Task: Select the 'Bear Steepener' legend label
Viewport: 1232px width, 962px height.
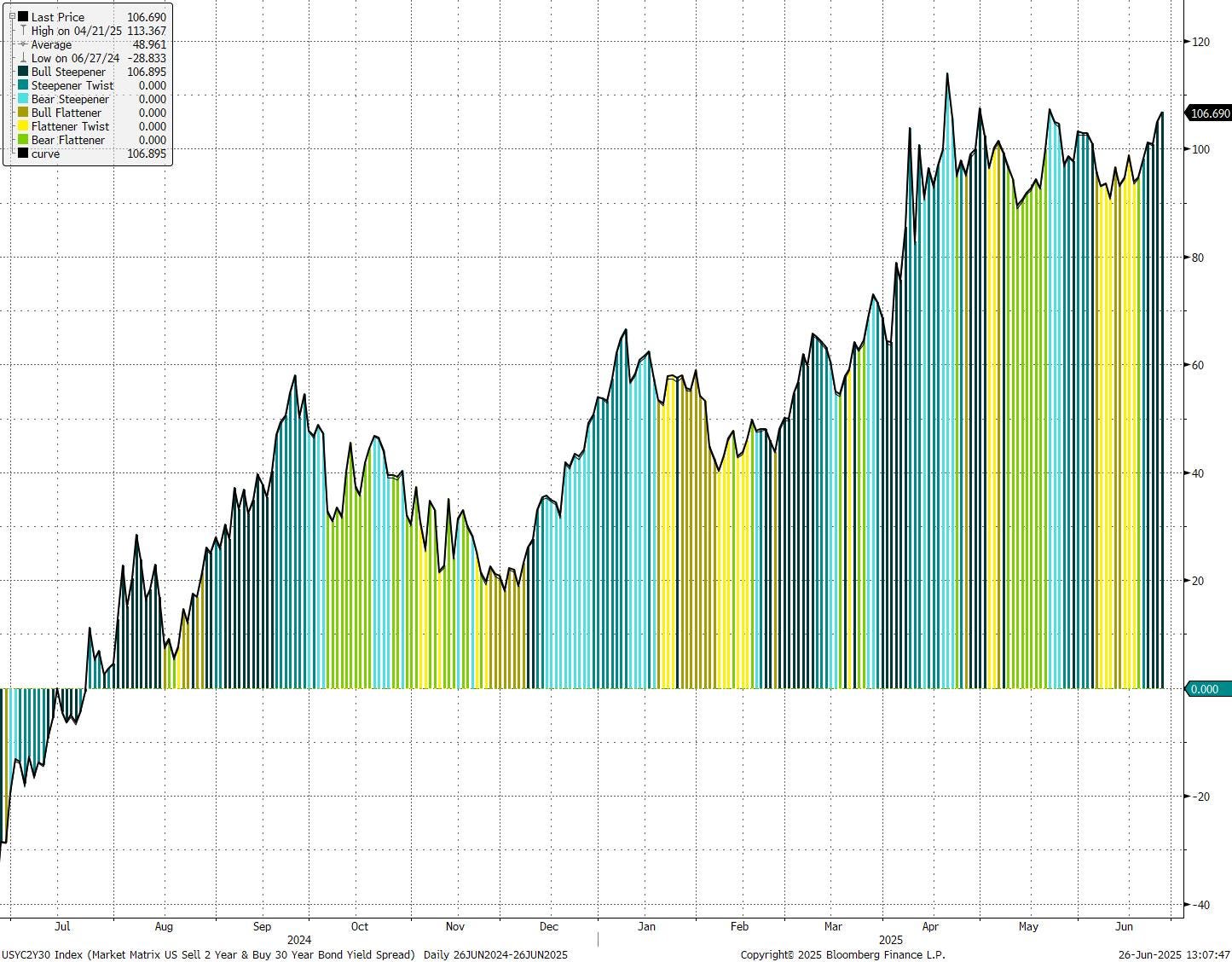Action: (70, 99)
